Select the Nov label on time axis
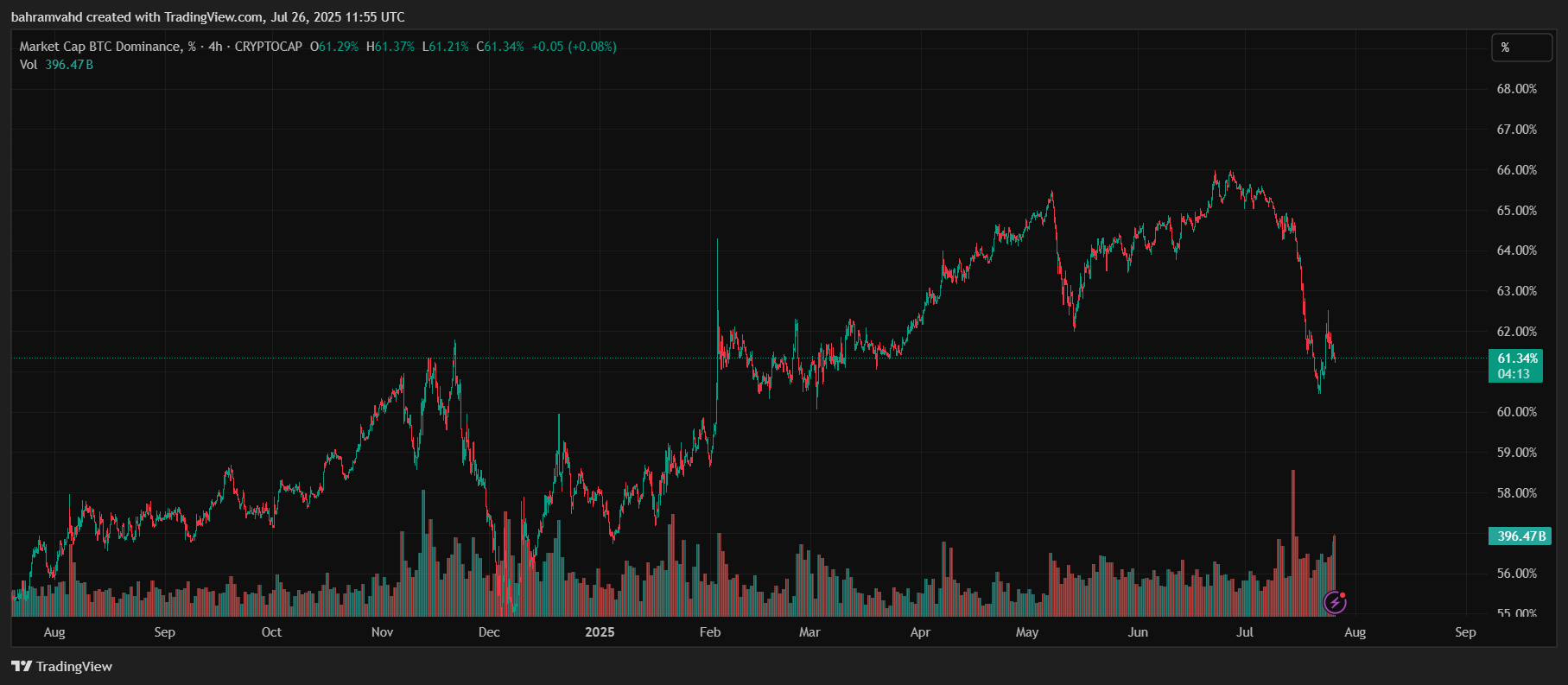The width and height of the screenshot is (1568, 685). [x=382, y=632]
